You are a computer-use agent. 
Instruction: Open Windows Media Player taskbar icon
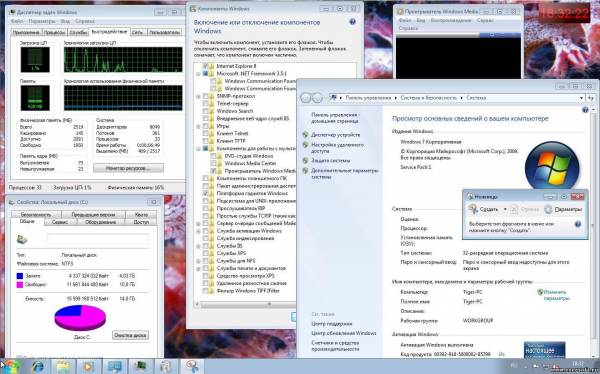88,367
